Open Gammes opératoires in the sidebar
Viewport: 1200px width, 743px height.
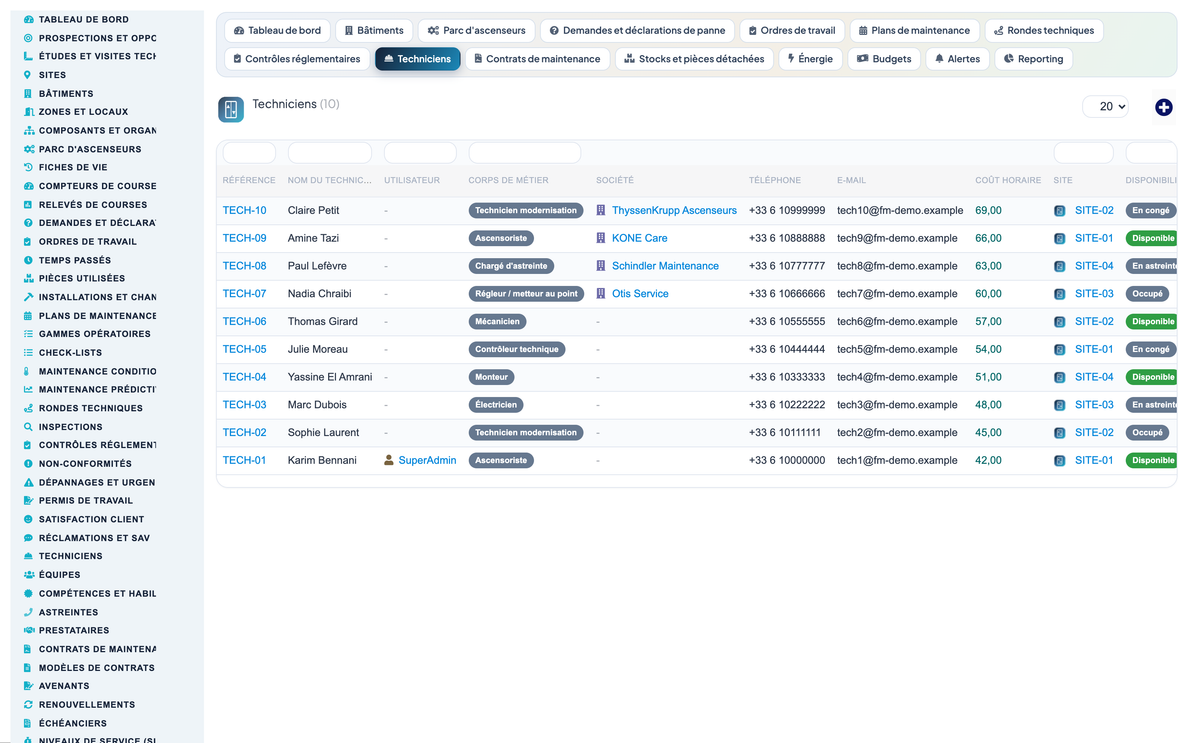point(95,334)
